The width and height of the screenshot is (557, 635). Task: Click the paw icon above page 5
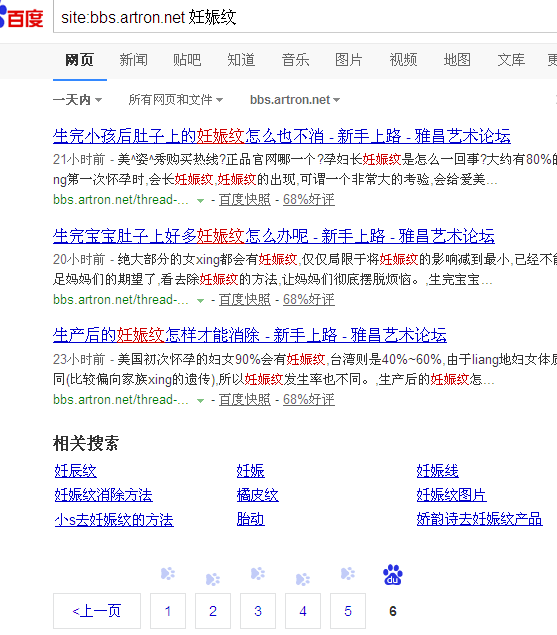[x=348, y=573]
